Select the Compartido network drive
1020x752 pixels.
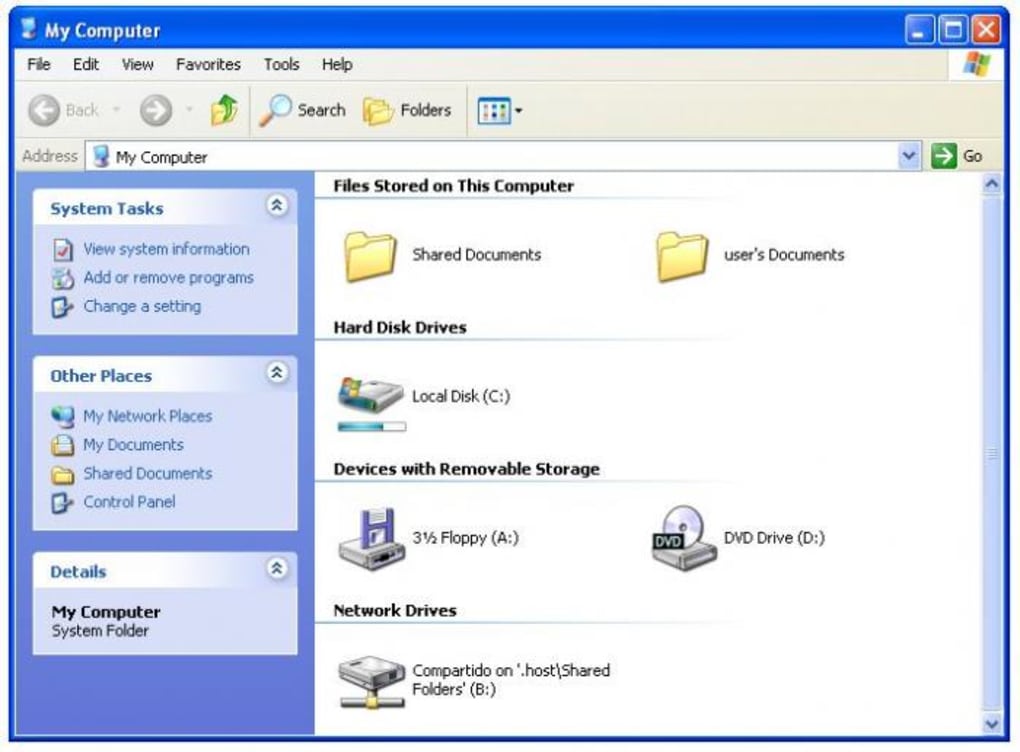370,679
